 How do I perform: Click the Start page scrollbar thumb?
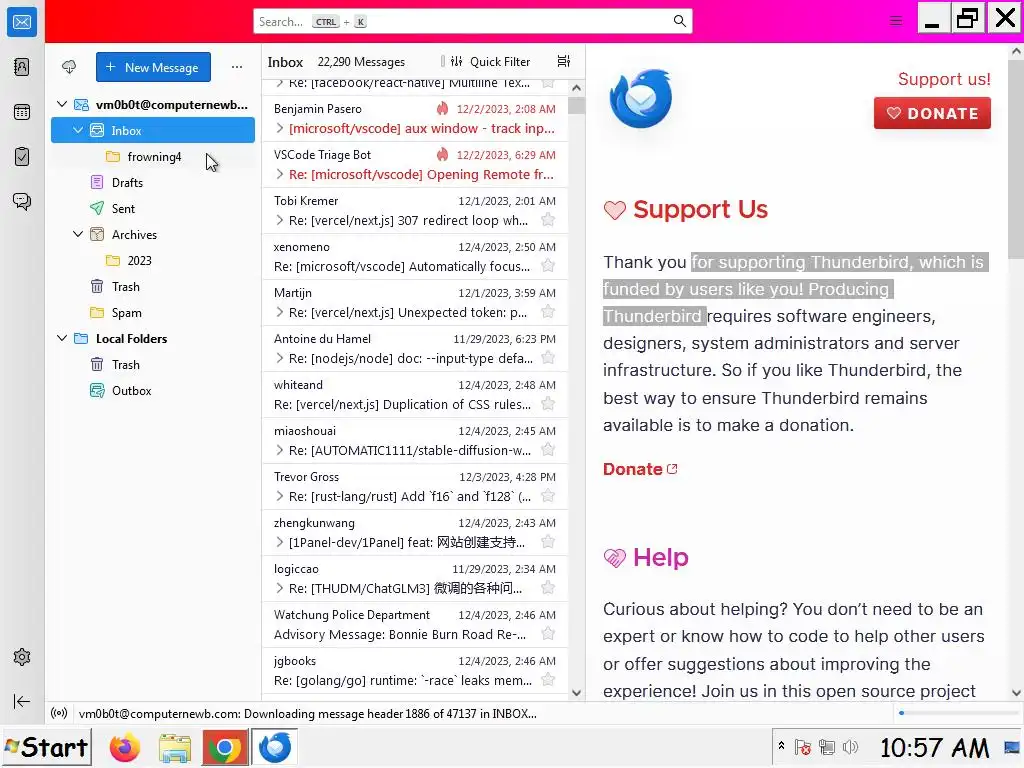click(x=1016, y=159)
